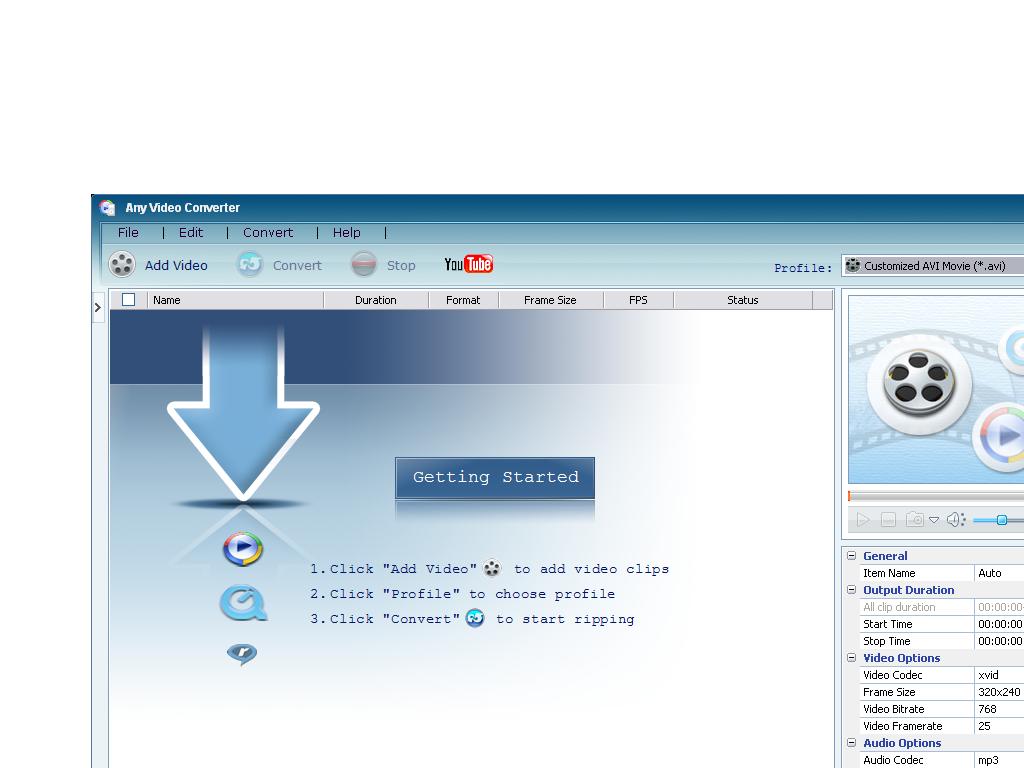The width and height of the screenshot is (1024, 768).
Task: Adjust the volume slider
Action: 1001,520
